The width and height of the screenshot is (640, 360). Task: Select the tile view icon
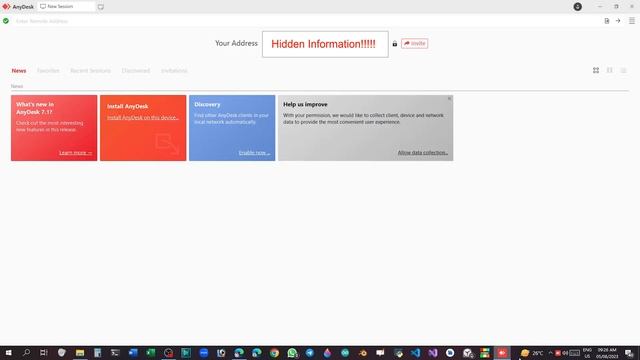[x=609, y=71]
